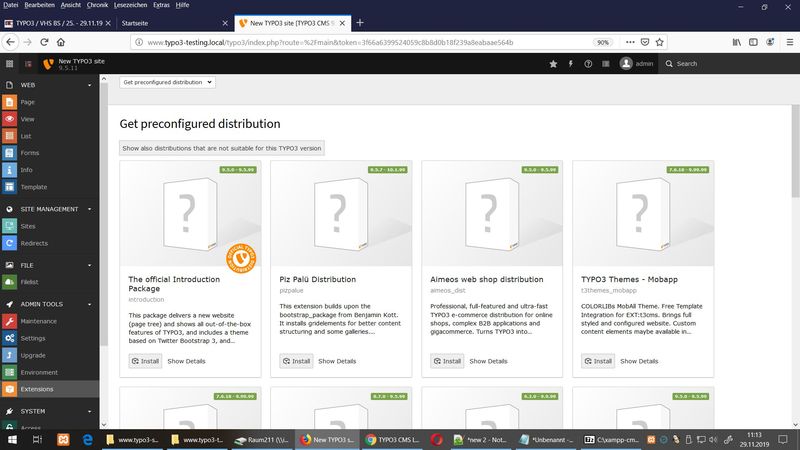Open the Bearbeiten menu
800x450 pixels.
[x=39, y=5]
